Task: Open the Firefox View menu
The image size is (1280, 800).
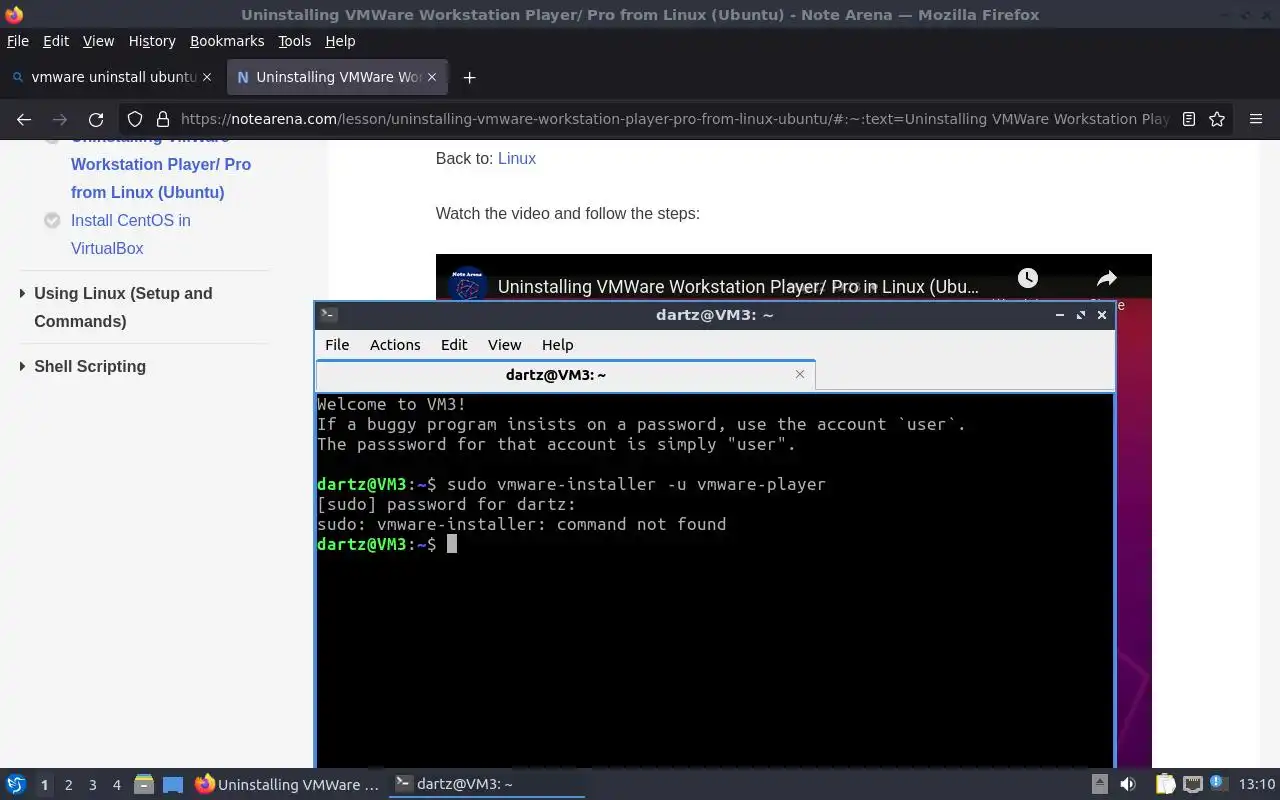Action: pos(98,41)
